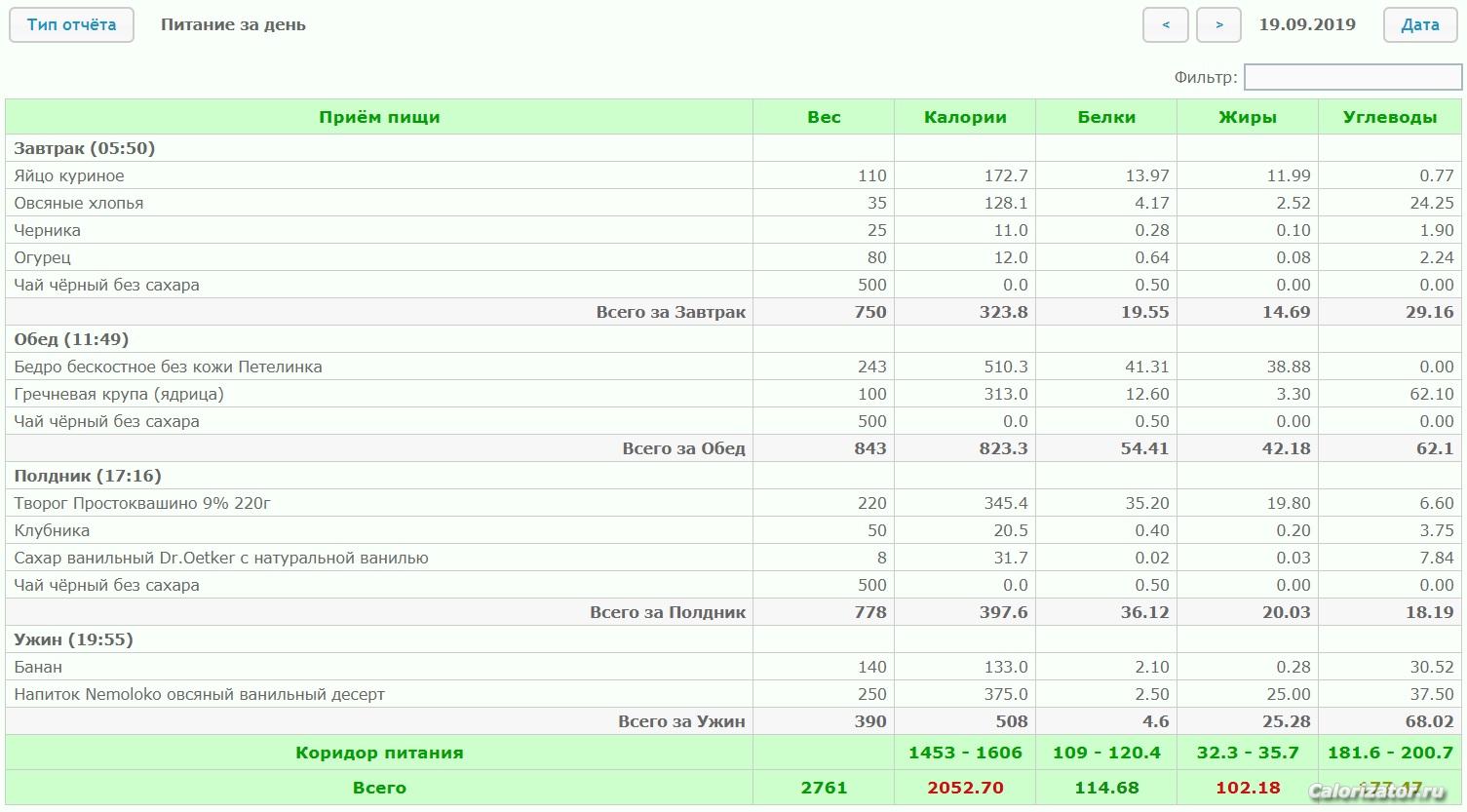Select the Овсяные хлопья row
The height and width of the screenshot is (812, 1467).
tap(733, 203)
